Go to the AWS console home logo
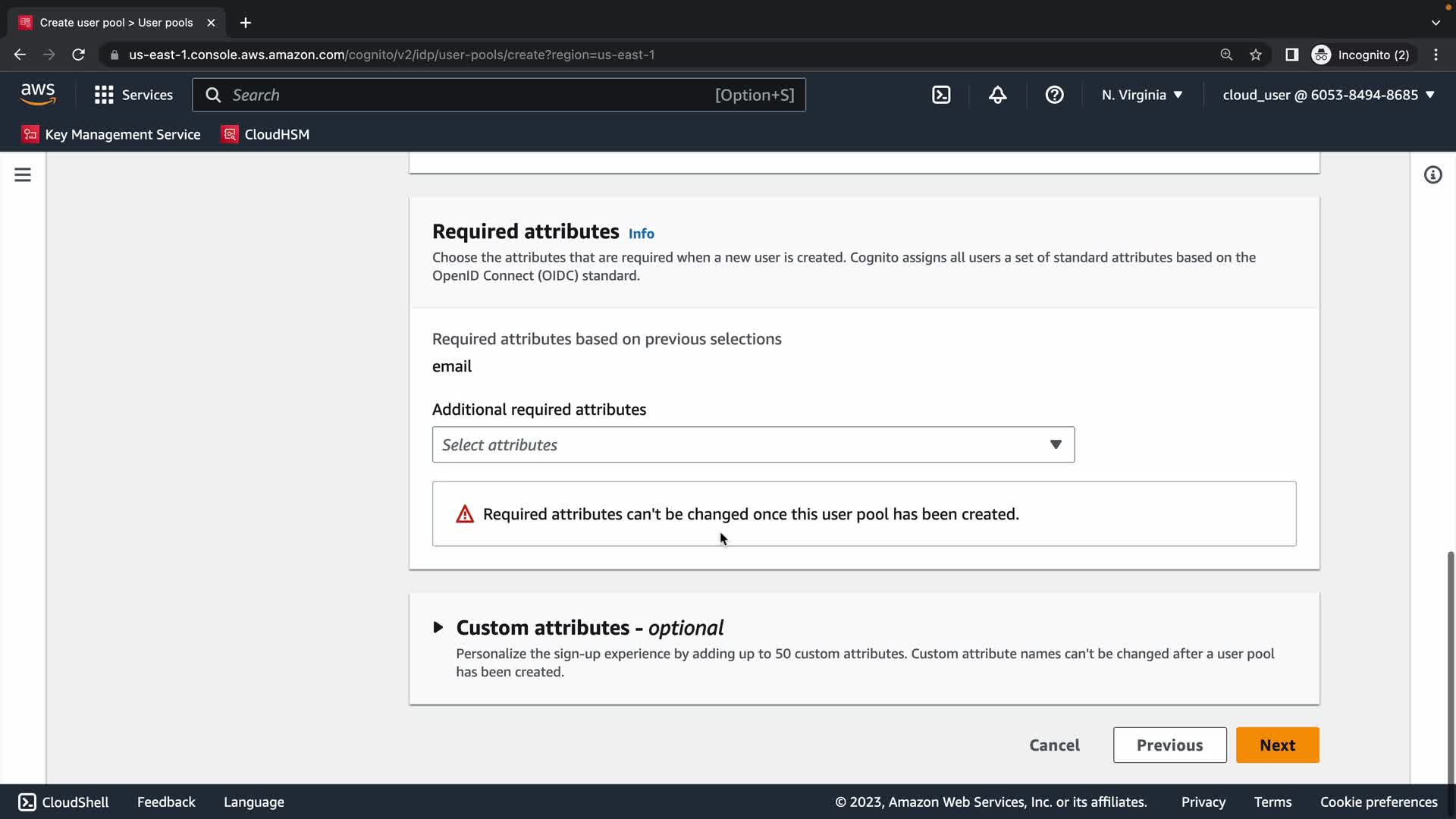The width and height of the screenshot is (1456, 819). click(38, 94)
